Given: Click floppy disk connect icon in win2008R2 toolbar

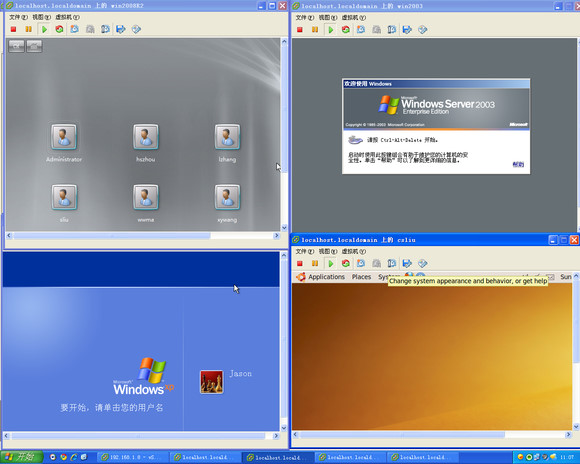Looking at the screenshot, I should pyautogui.click(x=121, y=29).
